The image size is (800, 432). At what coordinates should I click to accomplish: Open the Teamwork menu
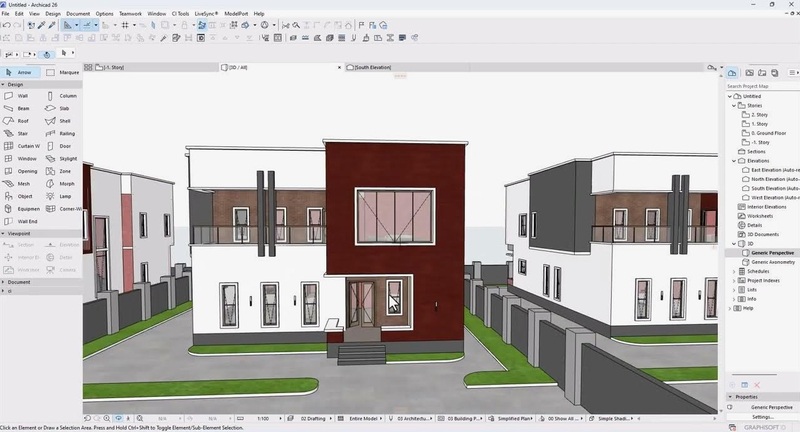[130, 13]
